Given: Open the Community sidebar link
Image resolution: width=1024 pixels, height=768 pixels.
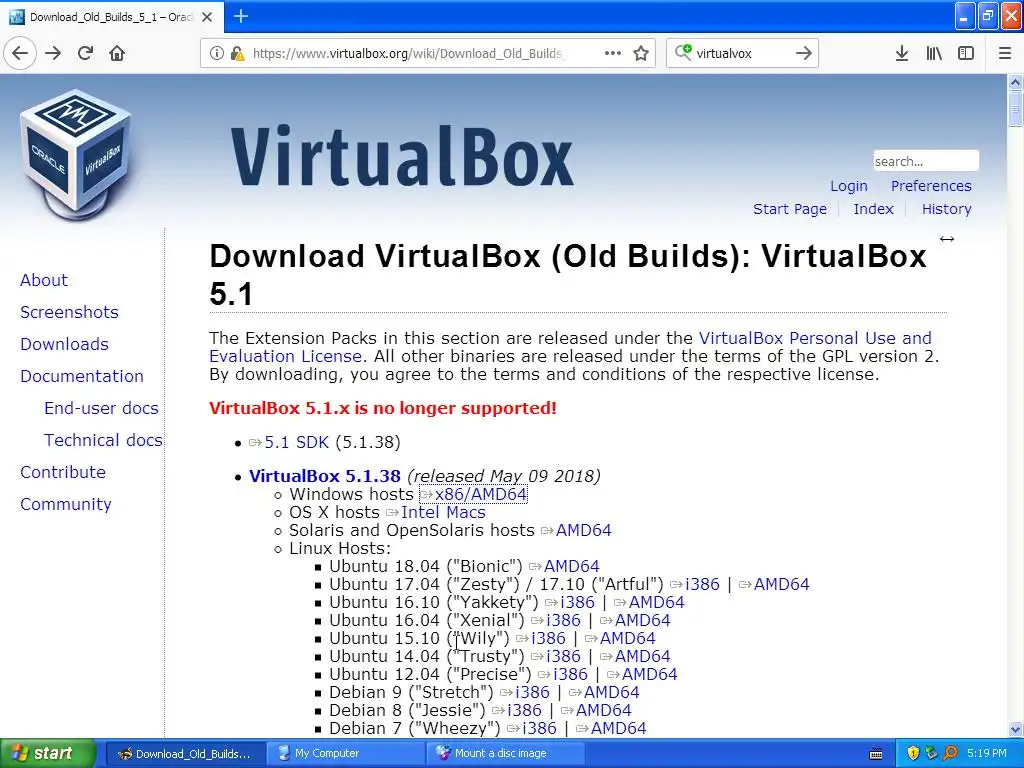Looking at the screenshot, I should tap(66, 504).
